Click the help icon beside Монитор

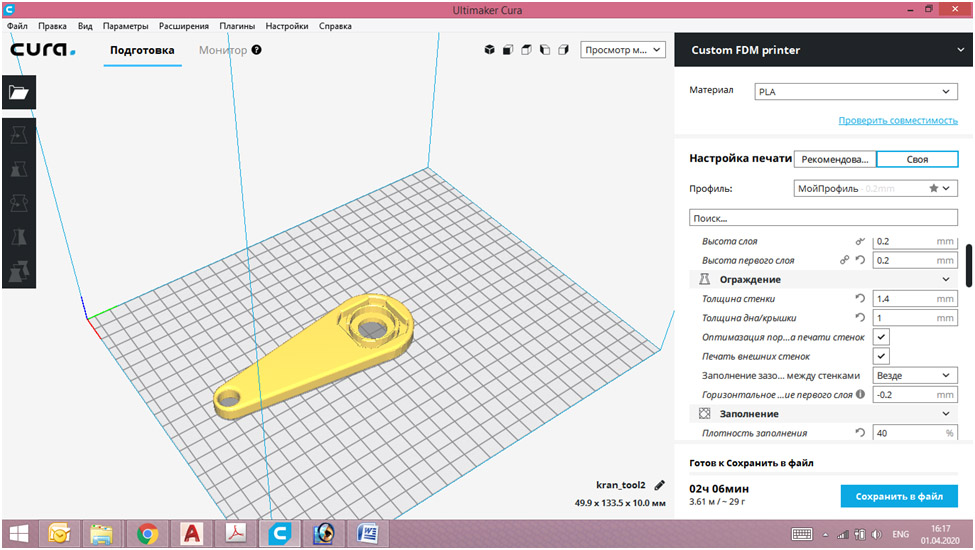(257, 49)
